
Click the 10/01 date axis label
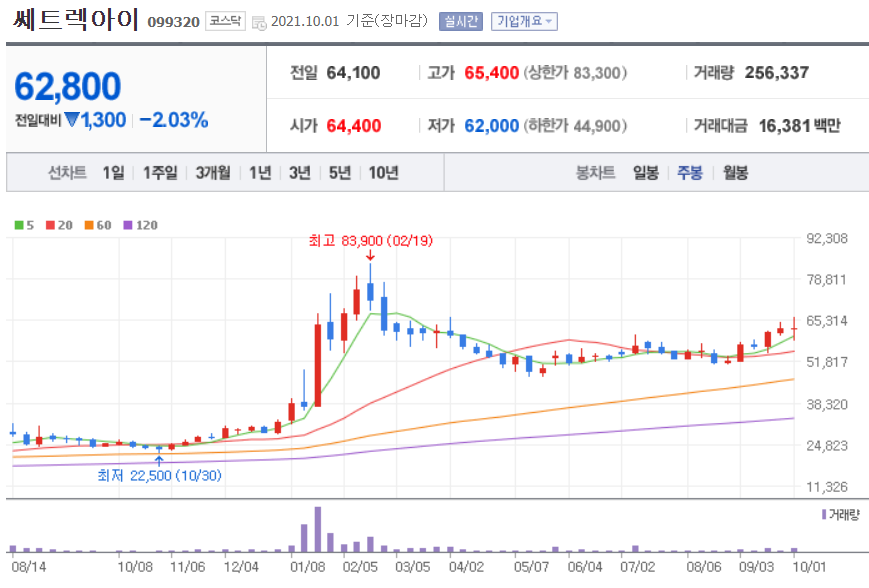[x=810, y=567]
